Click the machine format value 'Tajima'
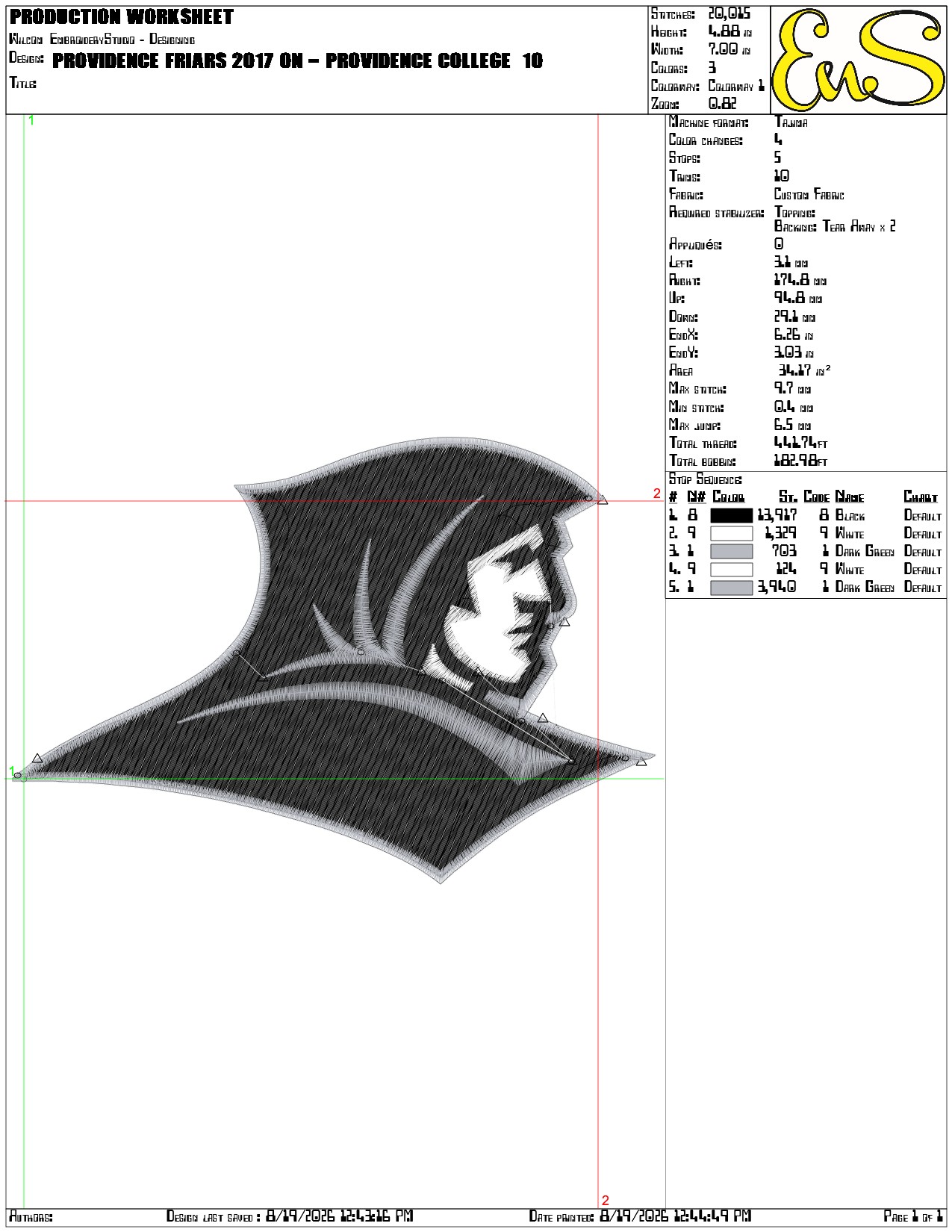This screenshot has height=1232, width=952. click(x=791, y=122)
